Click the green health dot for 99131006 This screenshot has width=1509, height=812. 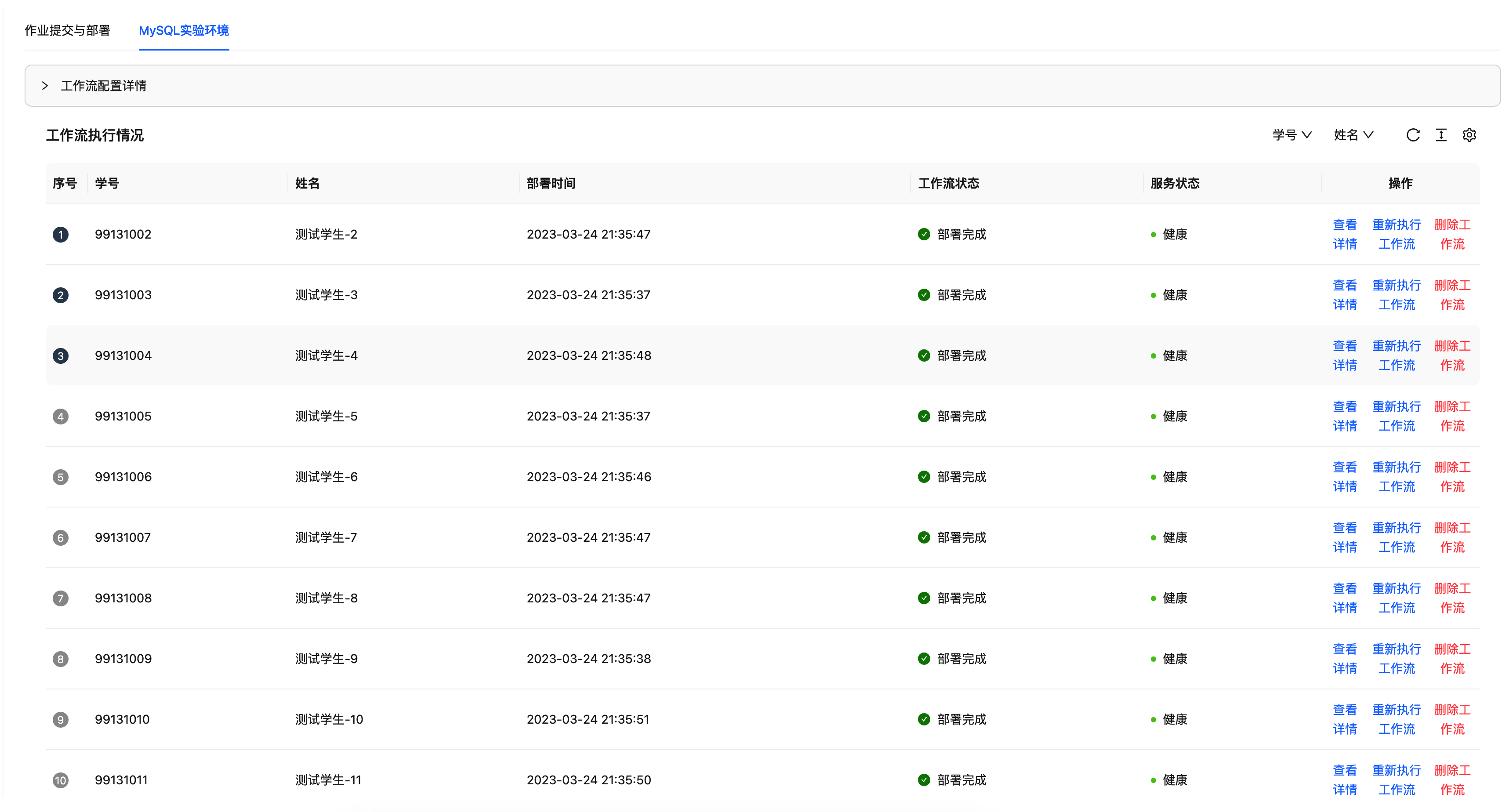pos(1153,478)
